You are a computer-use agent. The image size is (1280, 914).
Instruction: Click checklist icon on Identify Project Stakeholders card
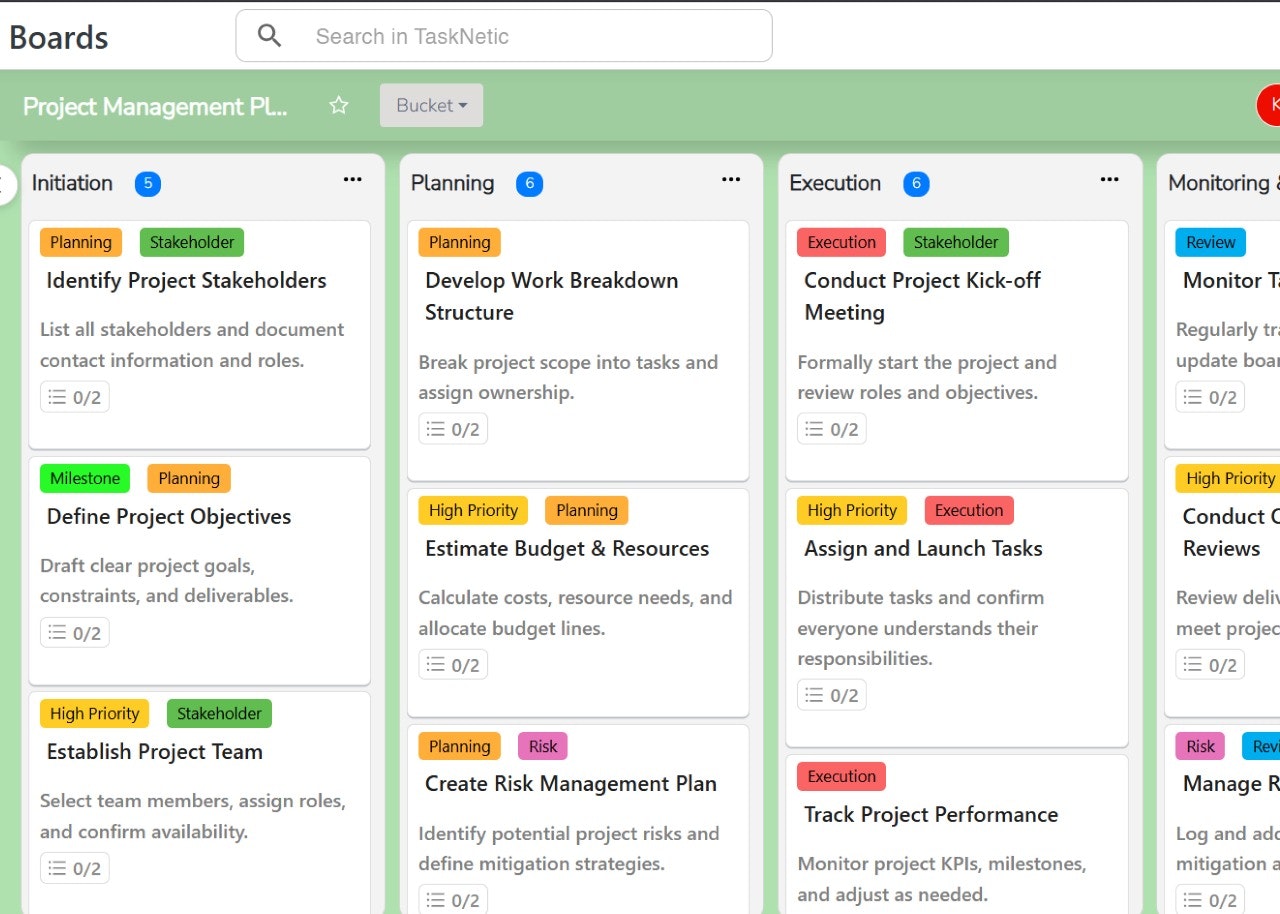[x=58, y=397]
